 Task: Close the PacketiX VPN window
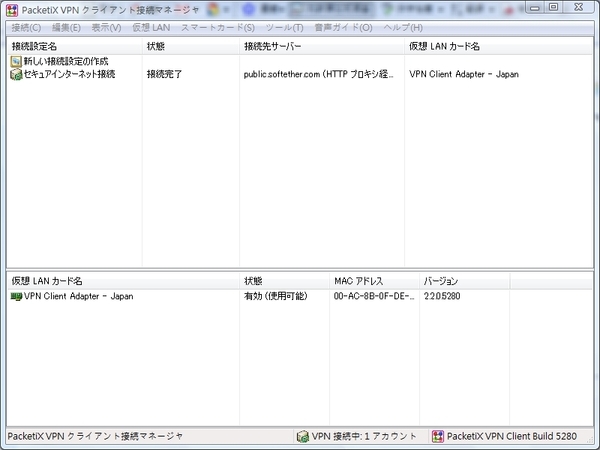[579, 7]
